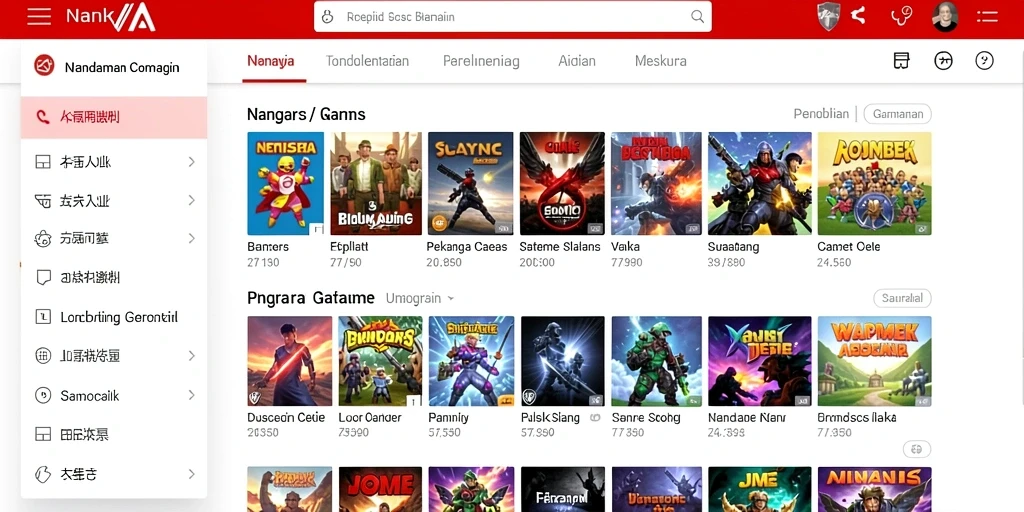Open the Sanre Scohg game thumbnail
1024x512 pixels.
(x=656, y=361)
